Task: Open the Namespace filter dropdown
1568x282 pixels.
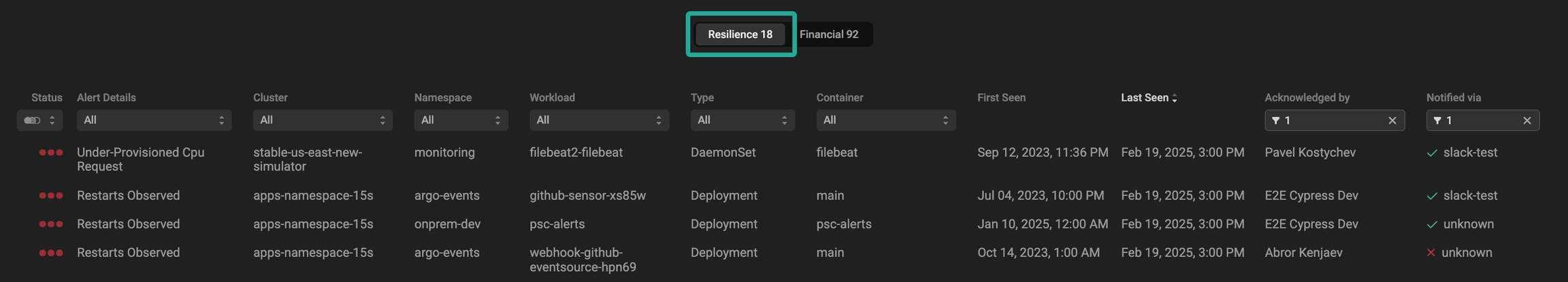Action: (461, 120)
